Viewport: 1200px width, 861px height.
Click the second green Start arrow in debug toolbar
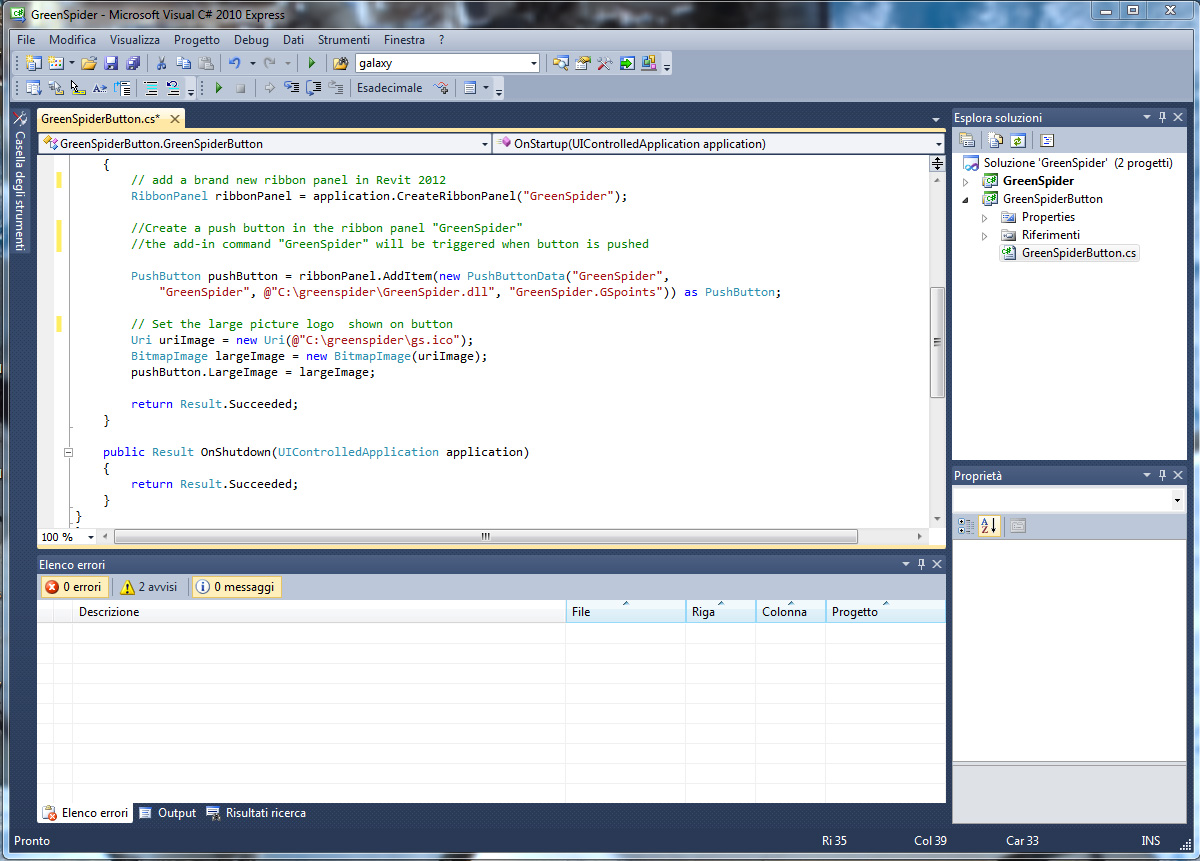[219, 88]
